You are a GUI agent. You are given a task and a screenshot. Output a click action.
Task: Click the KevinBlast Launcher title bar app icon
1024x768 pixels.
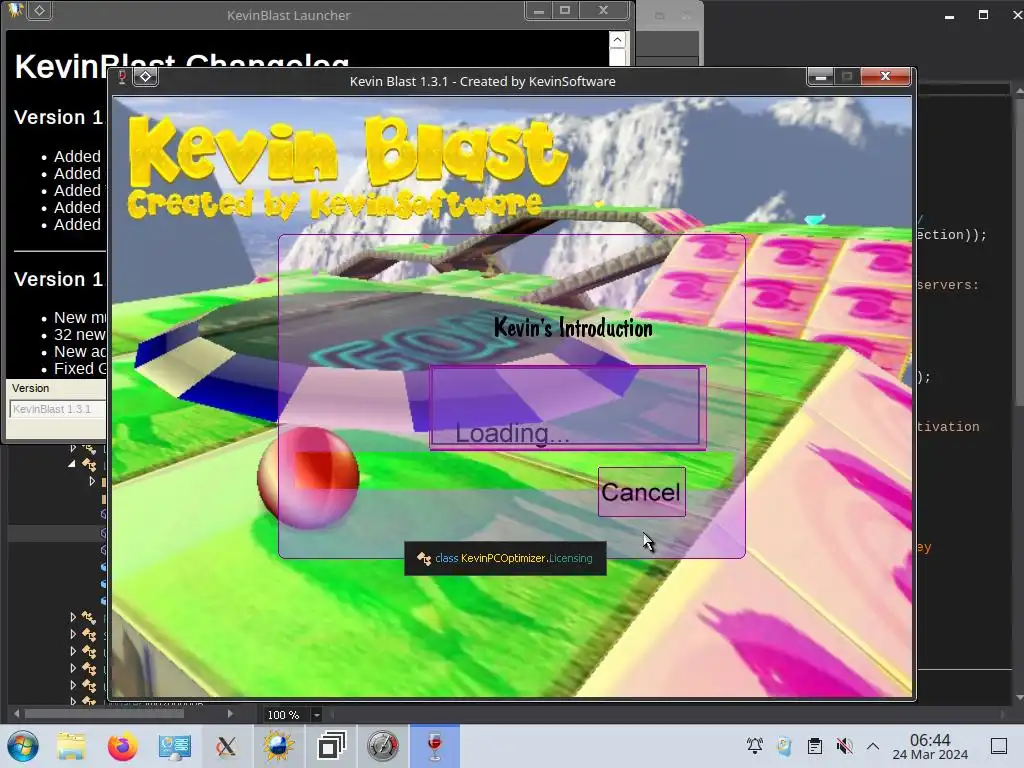[14, 10]
